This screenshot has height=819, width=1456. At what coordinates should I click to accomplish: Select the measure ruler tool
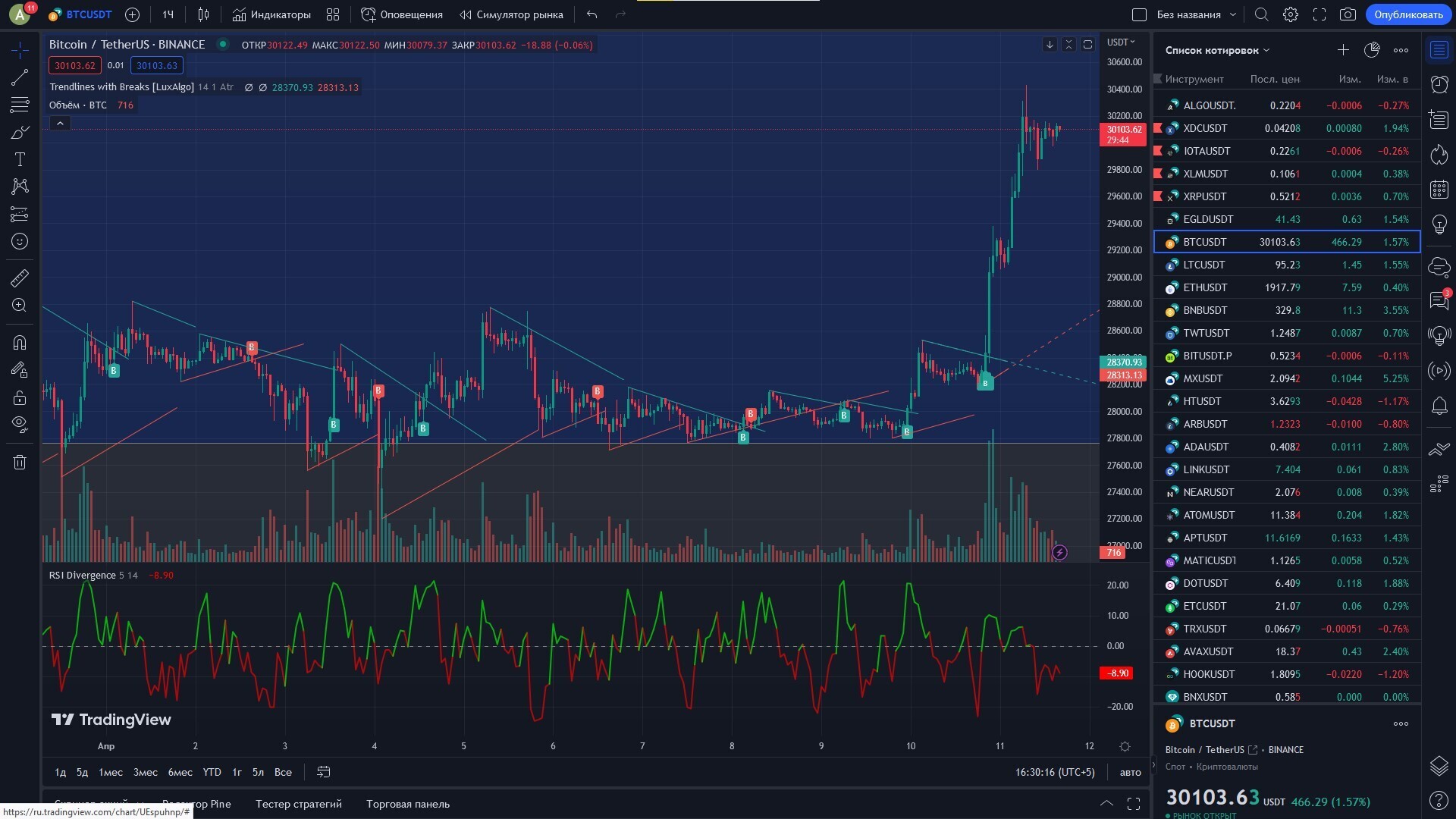[19, 278]
